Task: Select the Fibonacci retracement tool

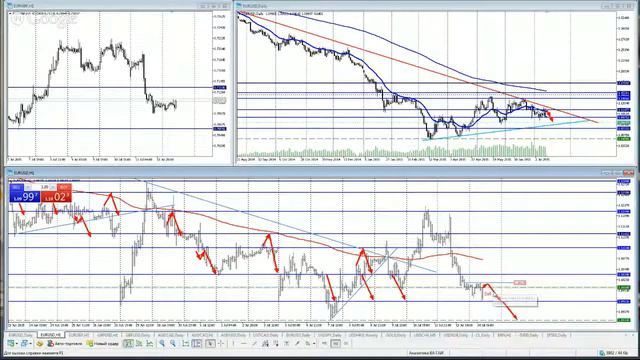Action: (x=276, y=344)
